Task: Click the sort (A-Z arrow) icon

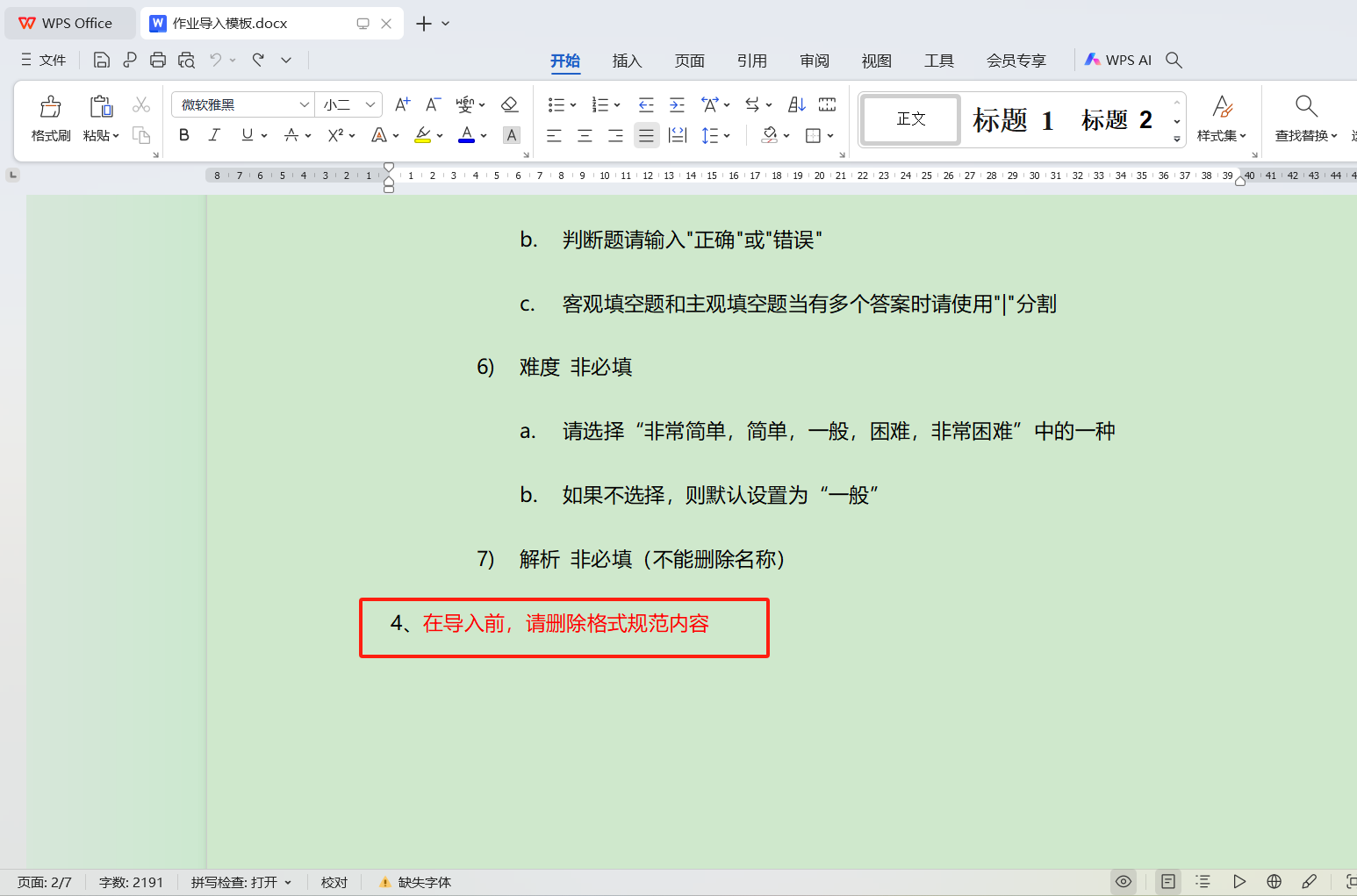Action: coord(796,104)
